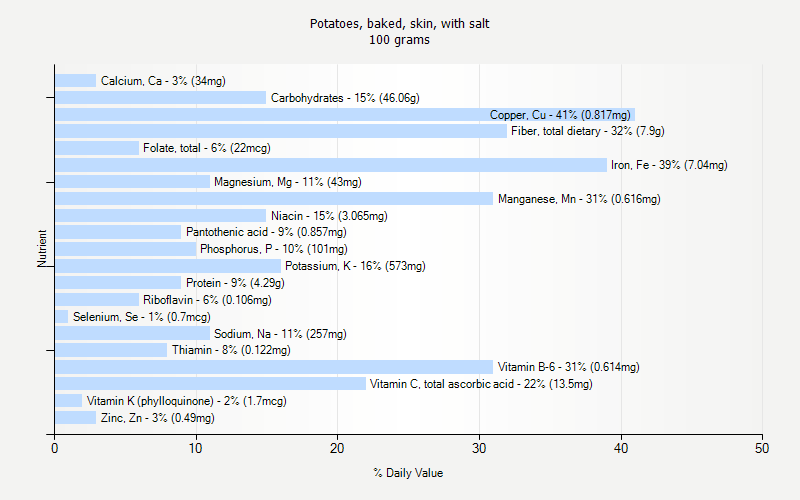Select the 'Folate, total - 6% (22mcg)' label
Screen dimensions: 800x500
pyautogui.click(x=207, y=148)
